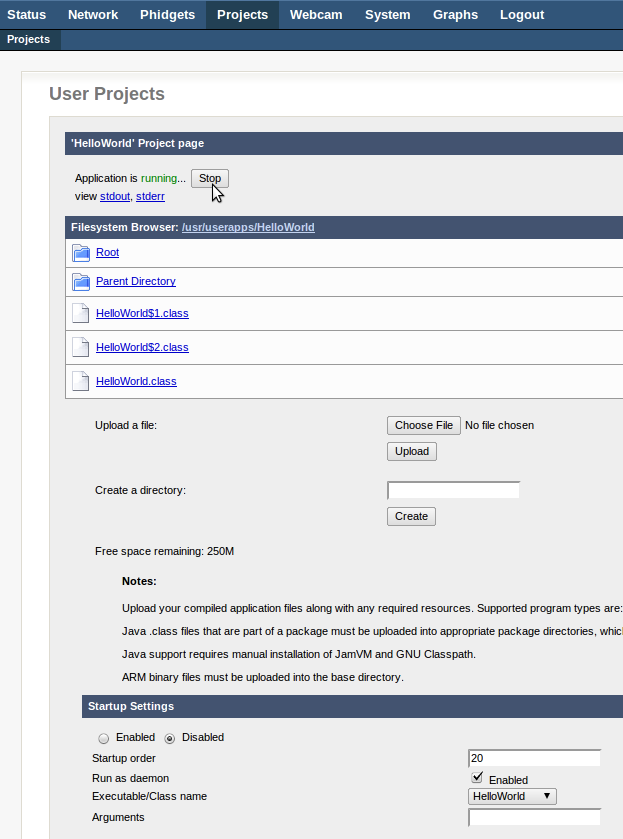The height and width of the screenshot is (839, 623).
Task: Click the Root folder icon
Action: pyautogui.click(x=81, y=253)
